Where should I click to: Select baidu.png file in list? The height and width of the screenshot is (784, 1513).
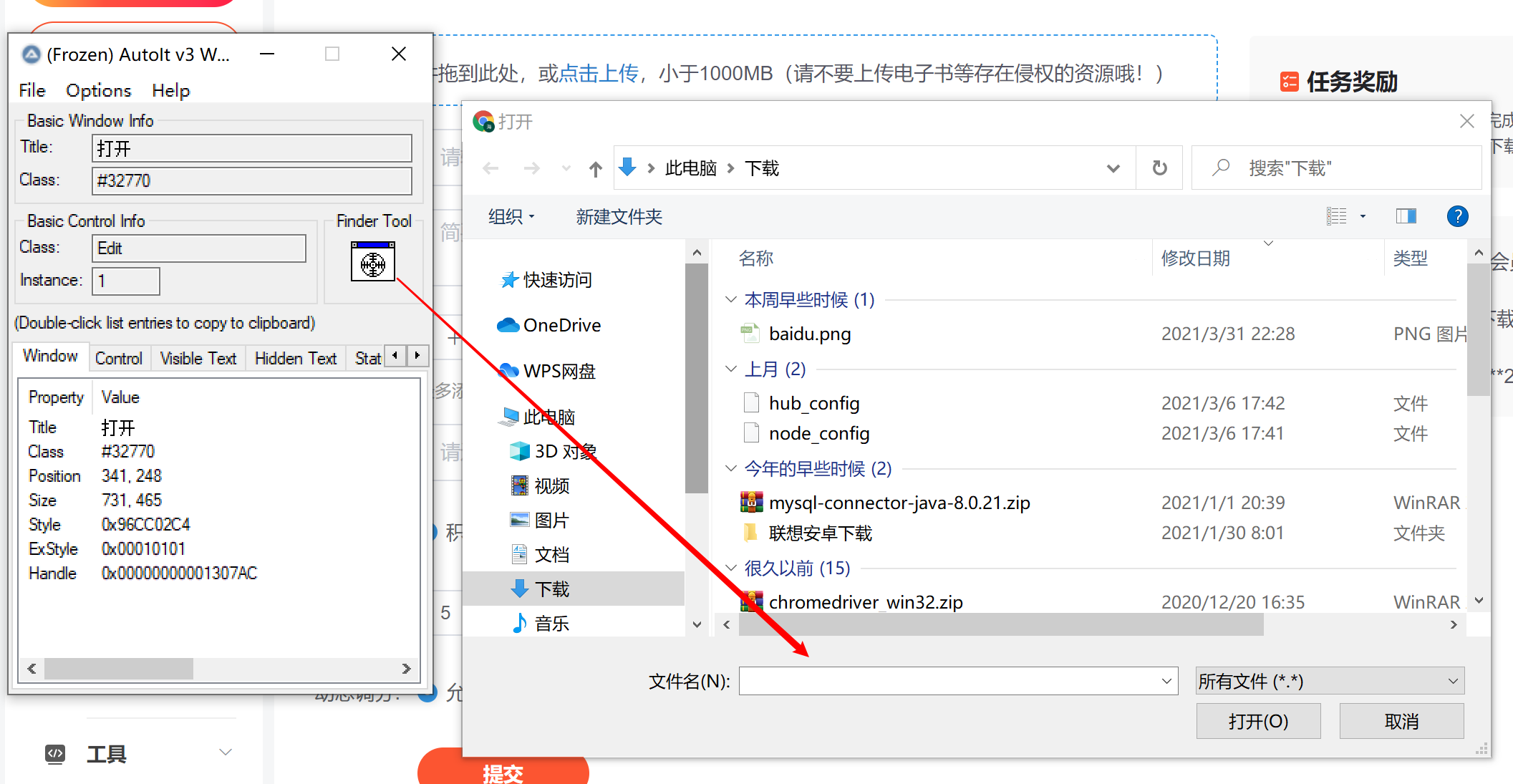809,334
